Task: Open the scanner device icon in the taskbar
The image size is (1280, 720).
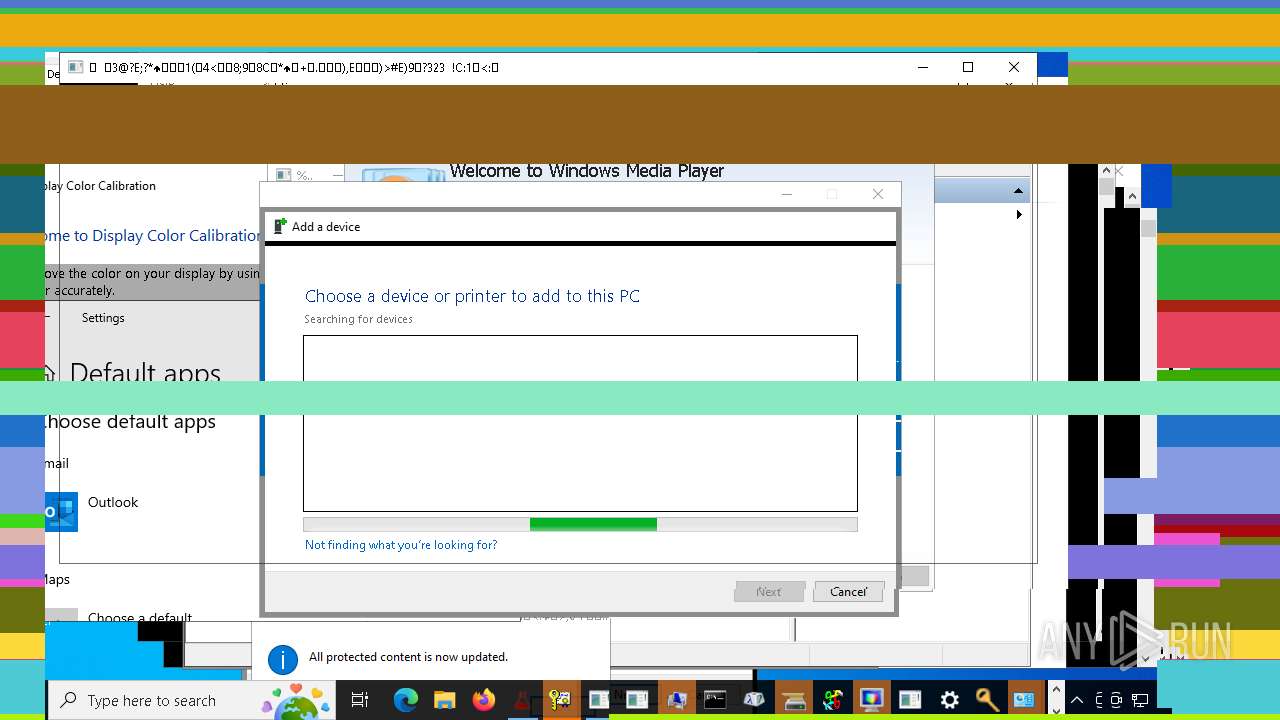Action: click(794, 700)
